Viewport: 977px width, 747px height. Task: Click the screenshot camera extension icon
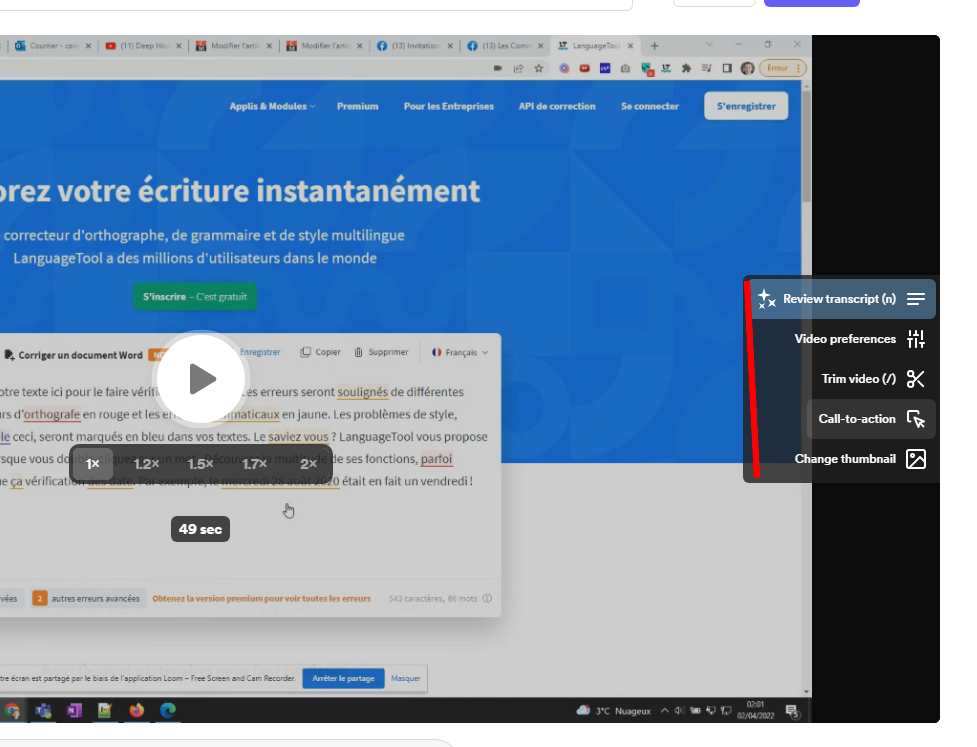(625, 68)
